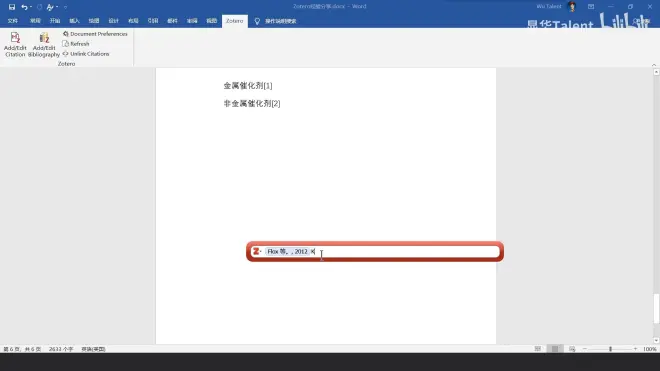Click the user profile avatar
This screenshot has width=660, height=371.
tap(572, 6)
